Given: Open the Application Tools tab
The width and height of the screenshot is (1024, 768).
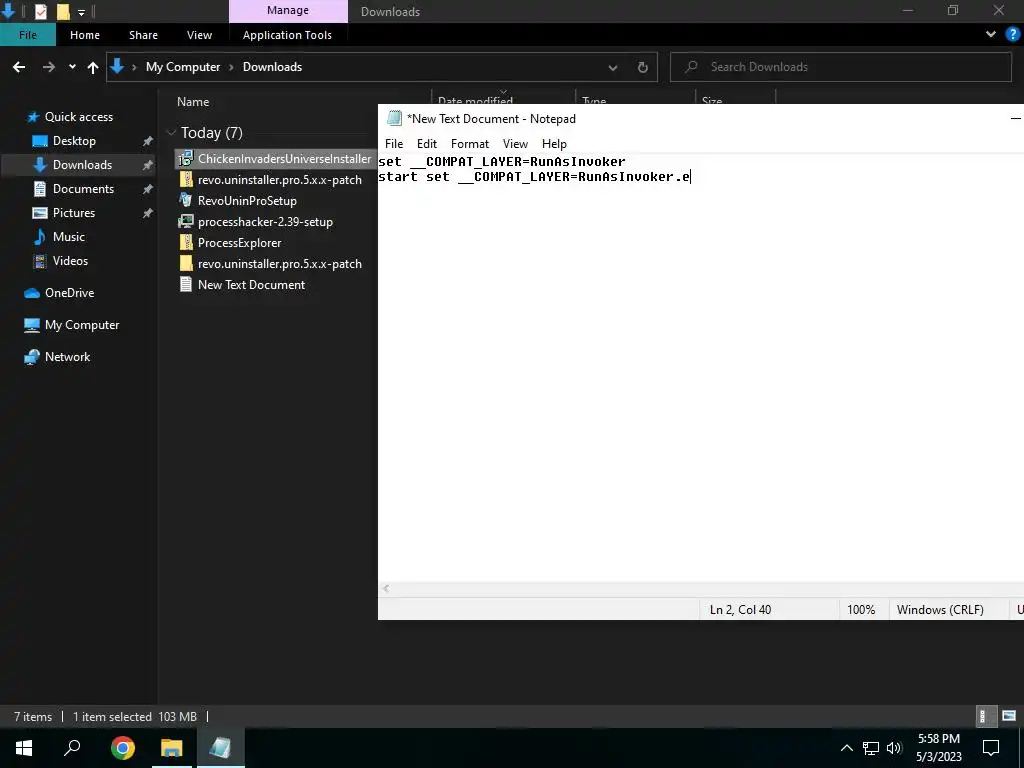Looking at the screenshot, I should (x=287, y=35).
